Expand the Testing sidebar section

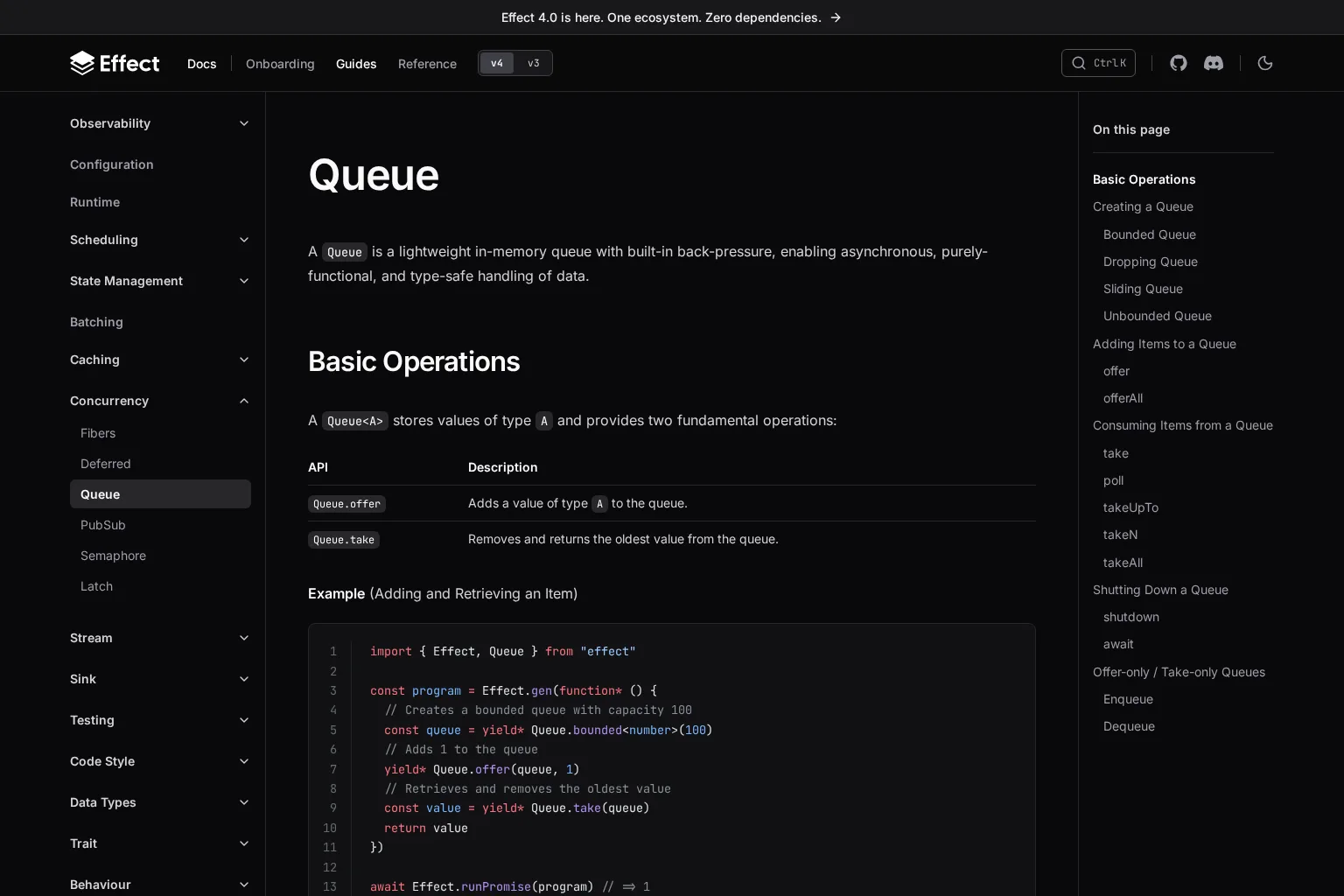(x=160, y=720)
